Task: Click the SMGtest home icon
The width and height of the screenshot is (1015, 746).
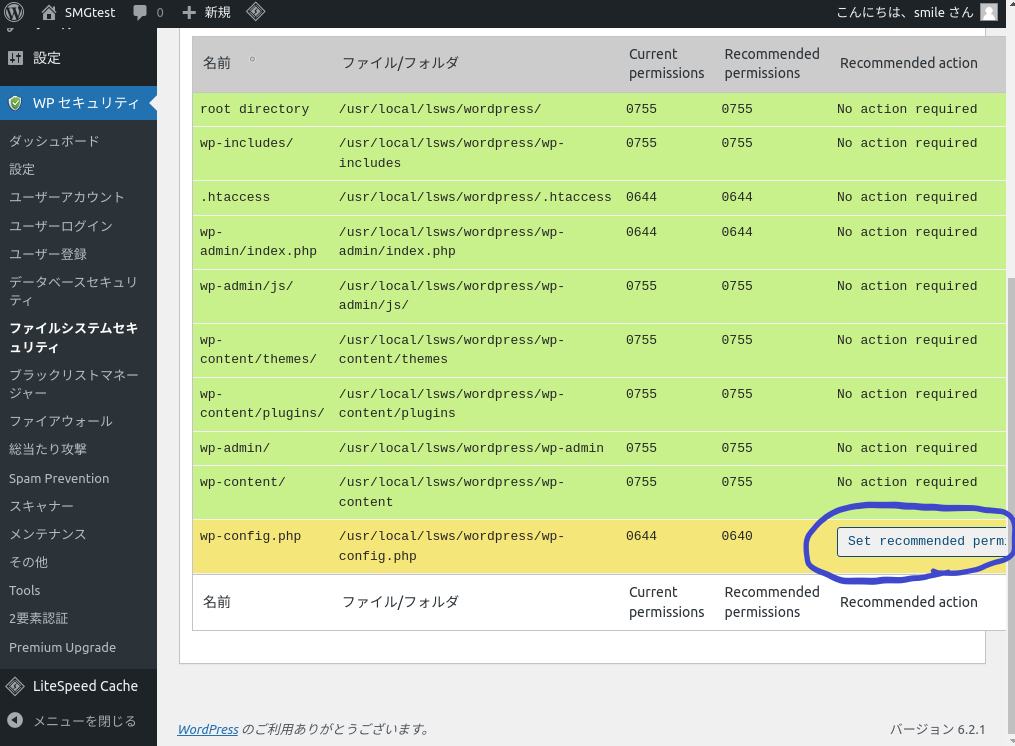Action: click(x=49, y=12)
